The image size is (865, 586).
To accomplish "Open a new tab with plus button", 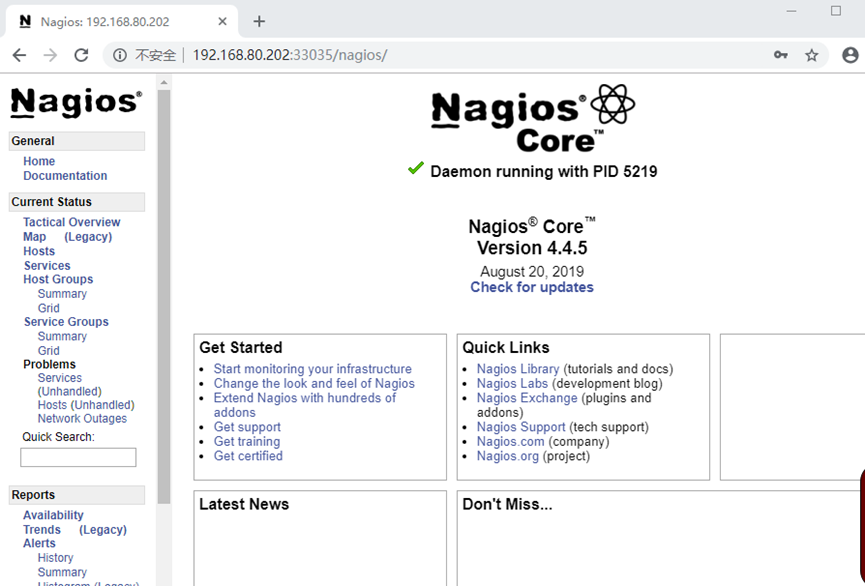I will coord(259,22).
